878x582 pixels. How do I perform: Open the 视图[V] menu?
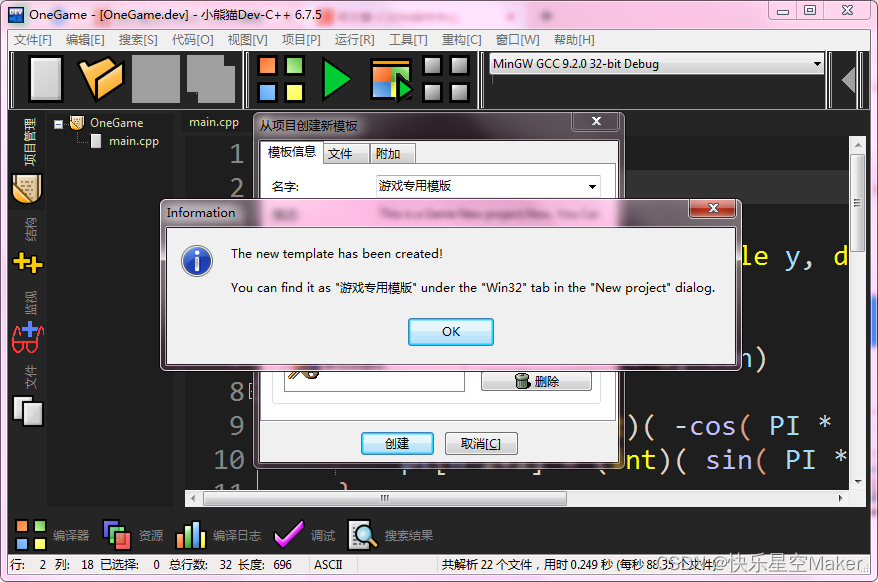[x=247, y=40]
